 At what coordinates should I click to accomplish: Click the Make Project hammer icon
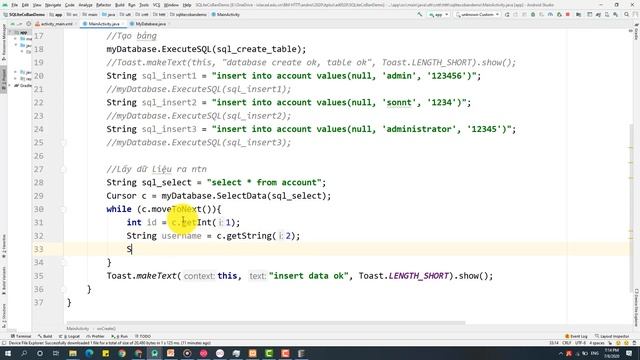click(420, 14)
